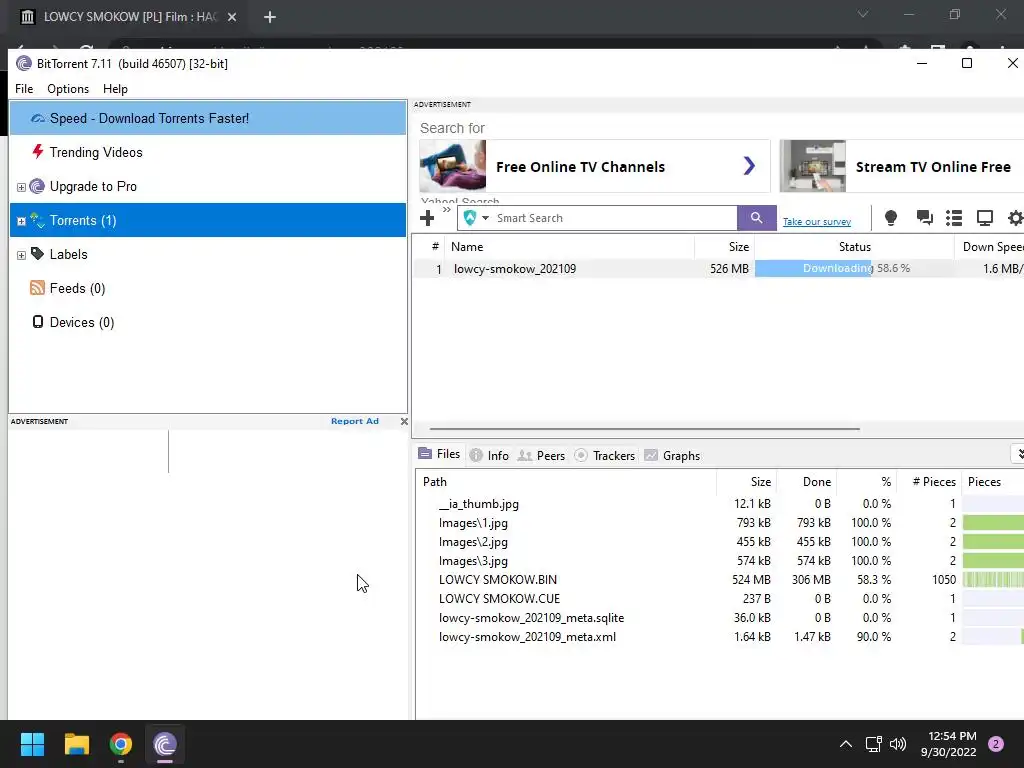Click the Trending Videos lightning icon
Screen dimensions: 1024x768
tap(38, 152)
